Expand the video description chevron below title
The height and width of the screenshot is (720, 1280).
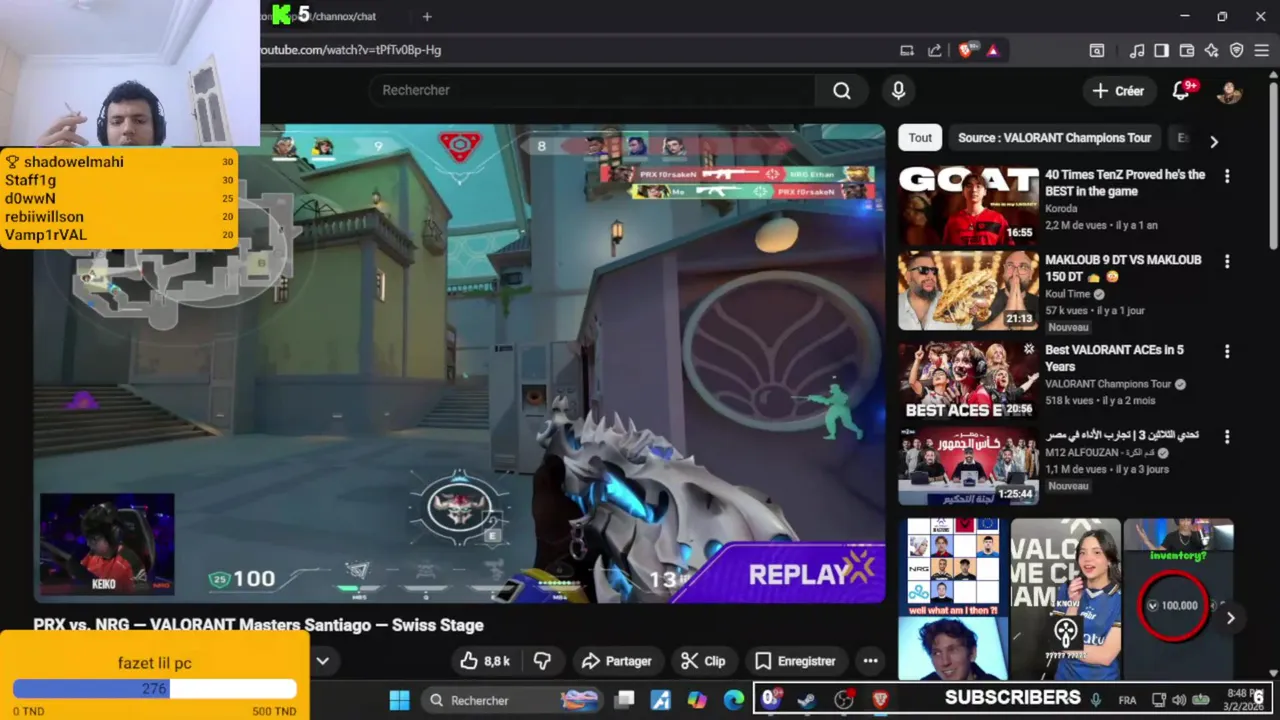323,661
